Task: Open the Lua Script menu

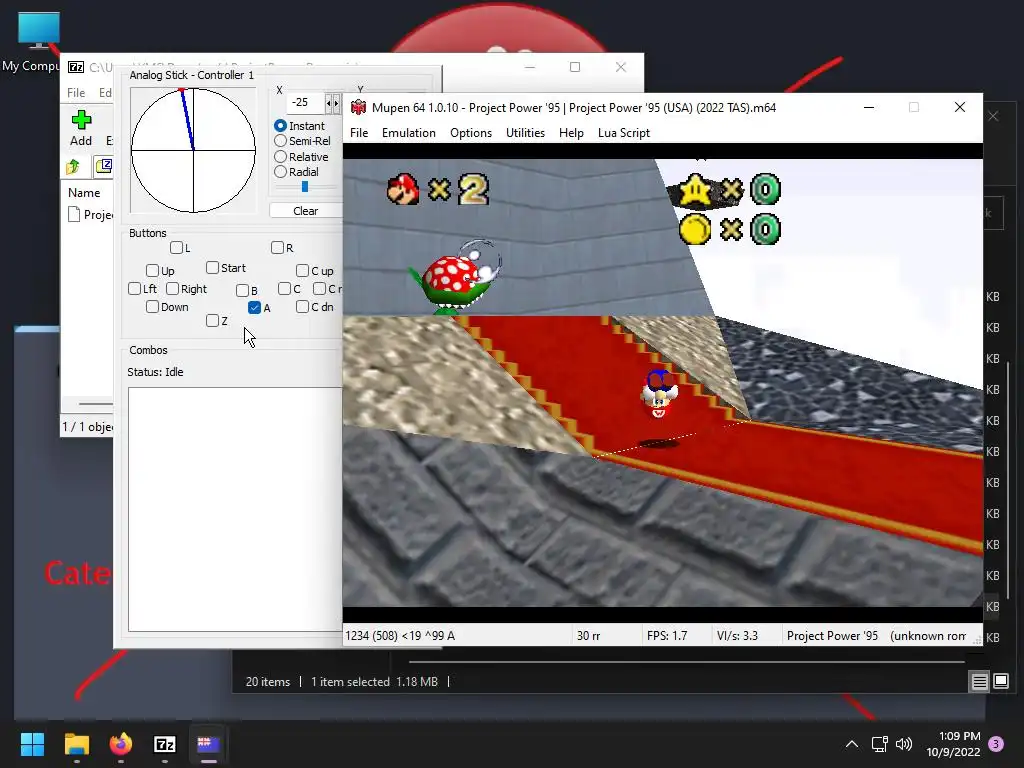Action: (x=624, y=133)
